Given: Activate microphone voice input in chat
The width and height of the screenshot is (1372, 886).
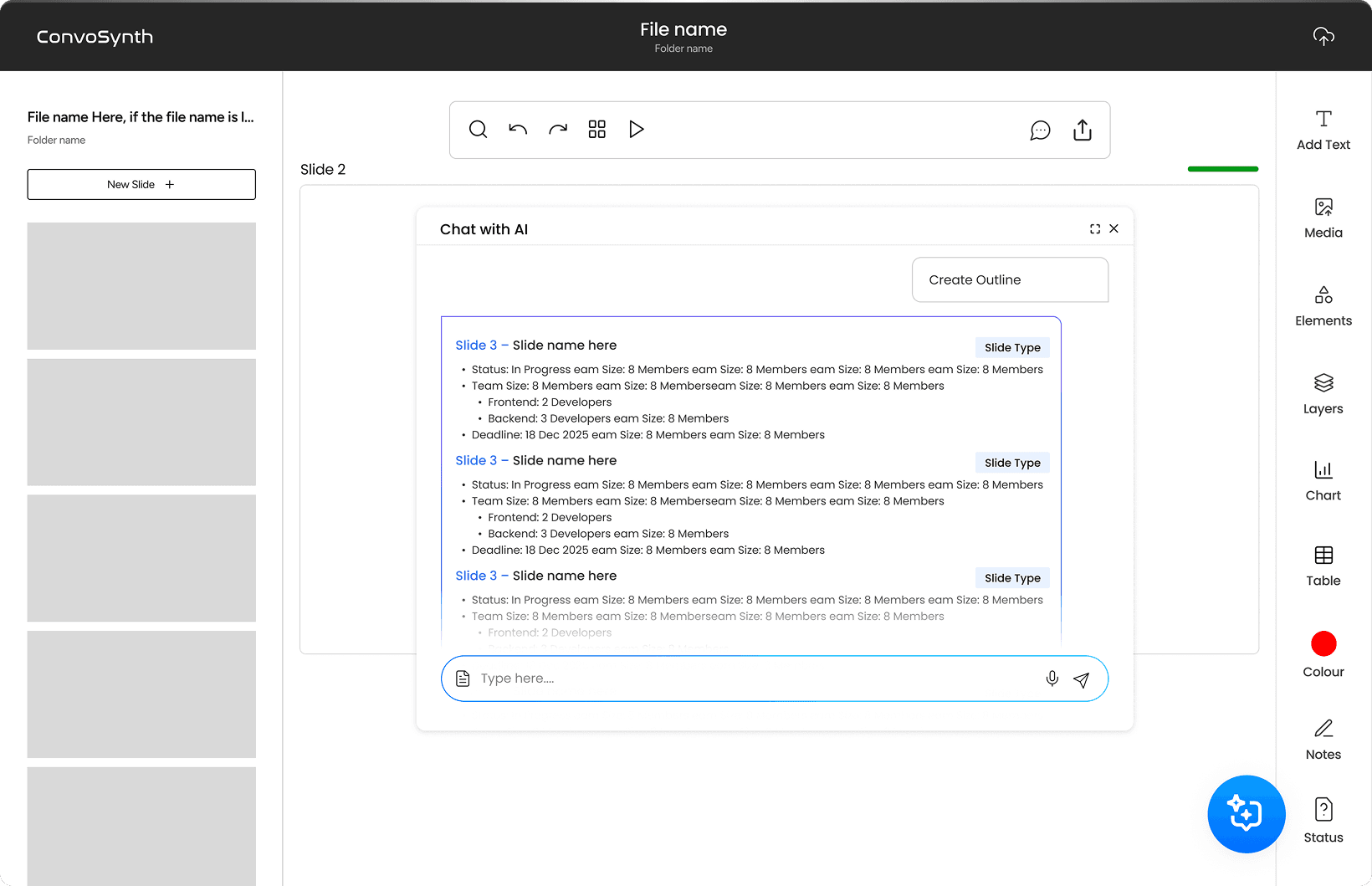Looking at the screenshot, I should (1052, 679).
